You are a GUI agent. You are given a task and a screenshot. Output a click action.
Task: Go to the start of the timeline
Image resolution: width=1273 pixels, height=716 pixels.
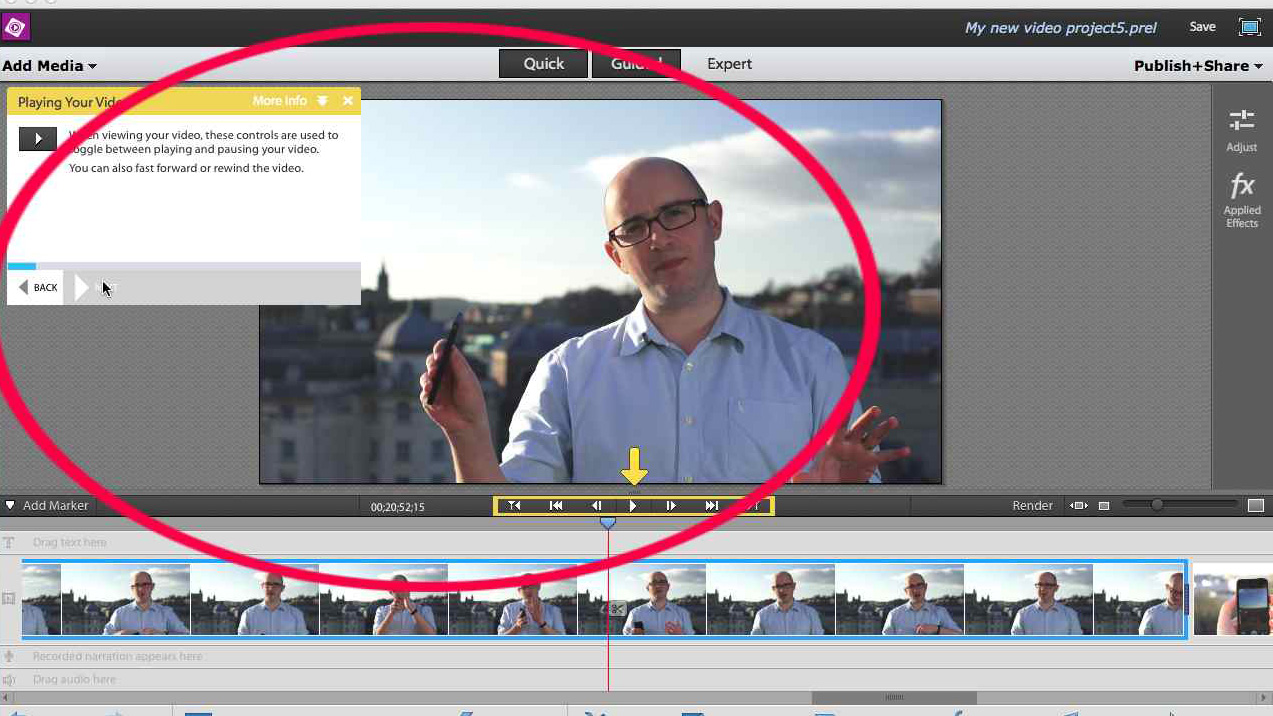(556, 506)
